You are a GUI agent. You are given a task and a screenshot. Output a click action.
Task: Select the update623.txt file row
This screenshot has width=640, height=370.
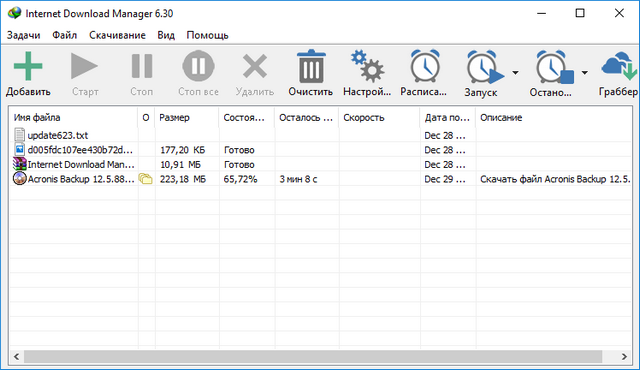pyautogui.click(x=320, y=135)
